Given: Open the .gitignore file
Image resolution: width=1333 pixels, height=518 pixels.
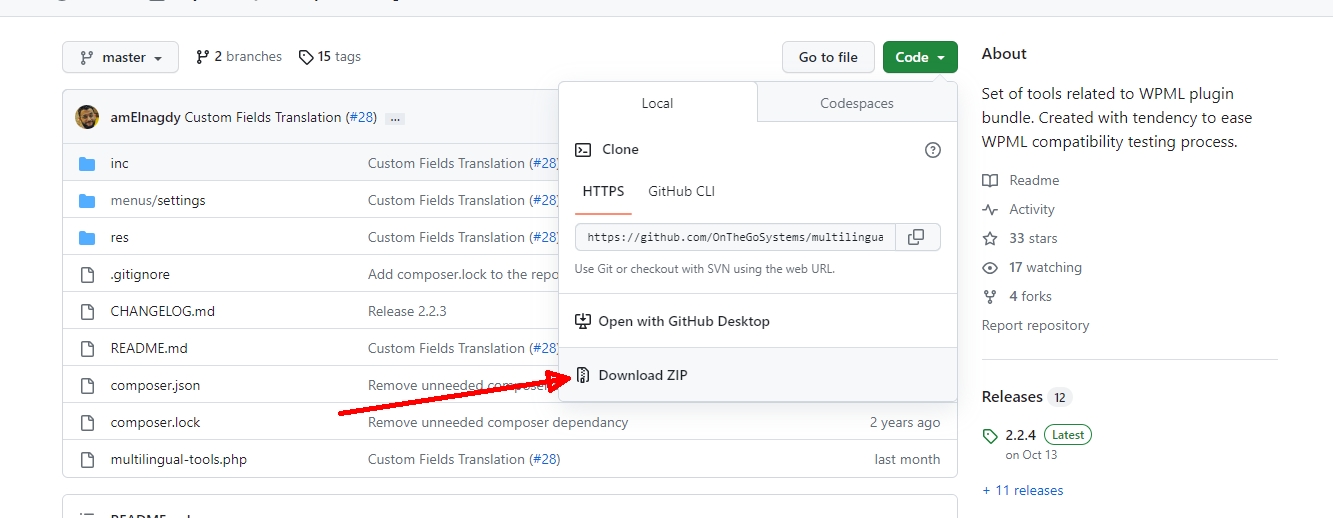Looking at the screenshot, I should tap(140, 274).
